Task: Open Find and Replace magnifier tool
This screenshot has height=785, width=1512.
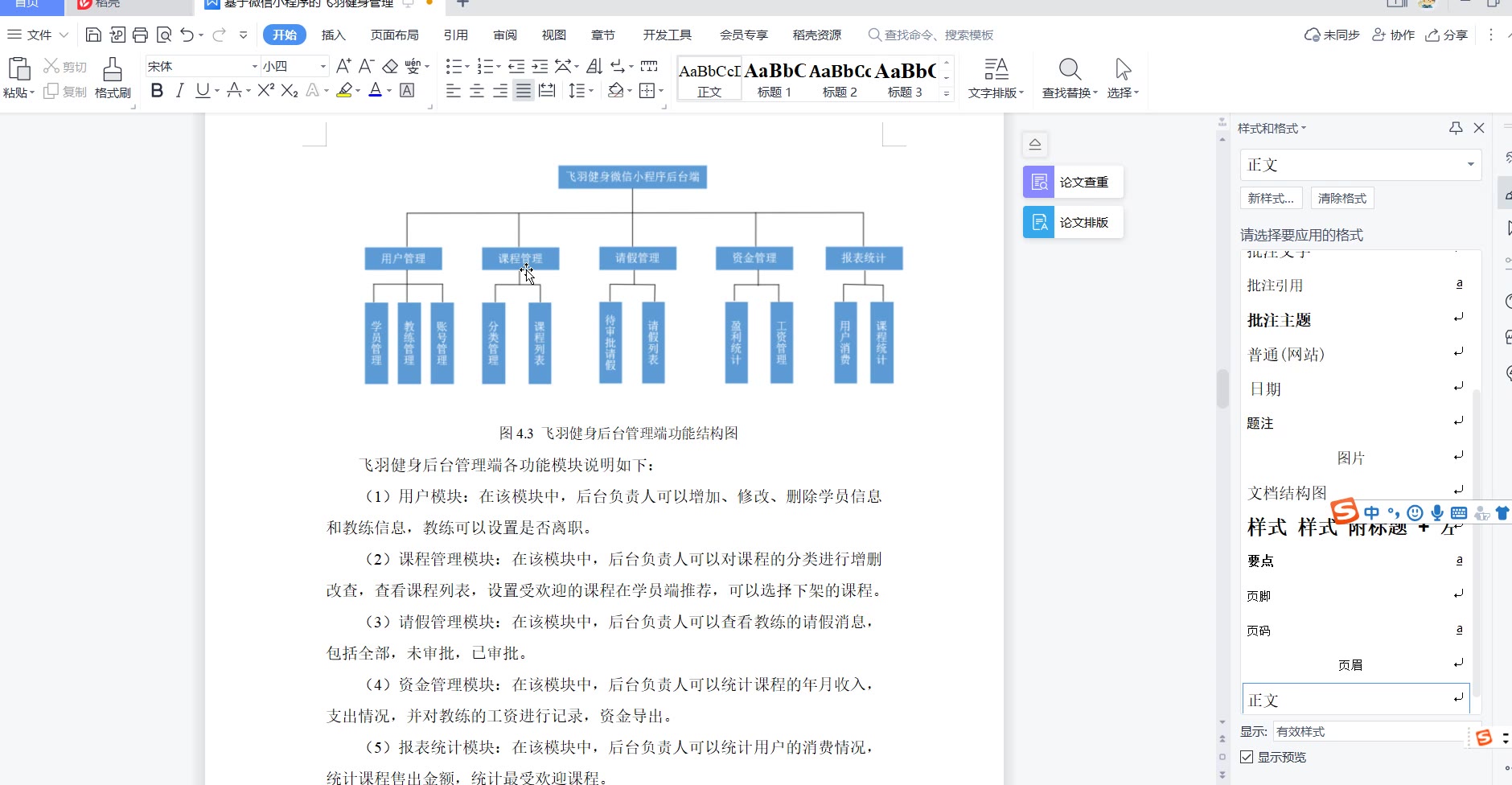Action: 1069,69
